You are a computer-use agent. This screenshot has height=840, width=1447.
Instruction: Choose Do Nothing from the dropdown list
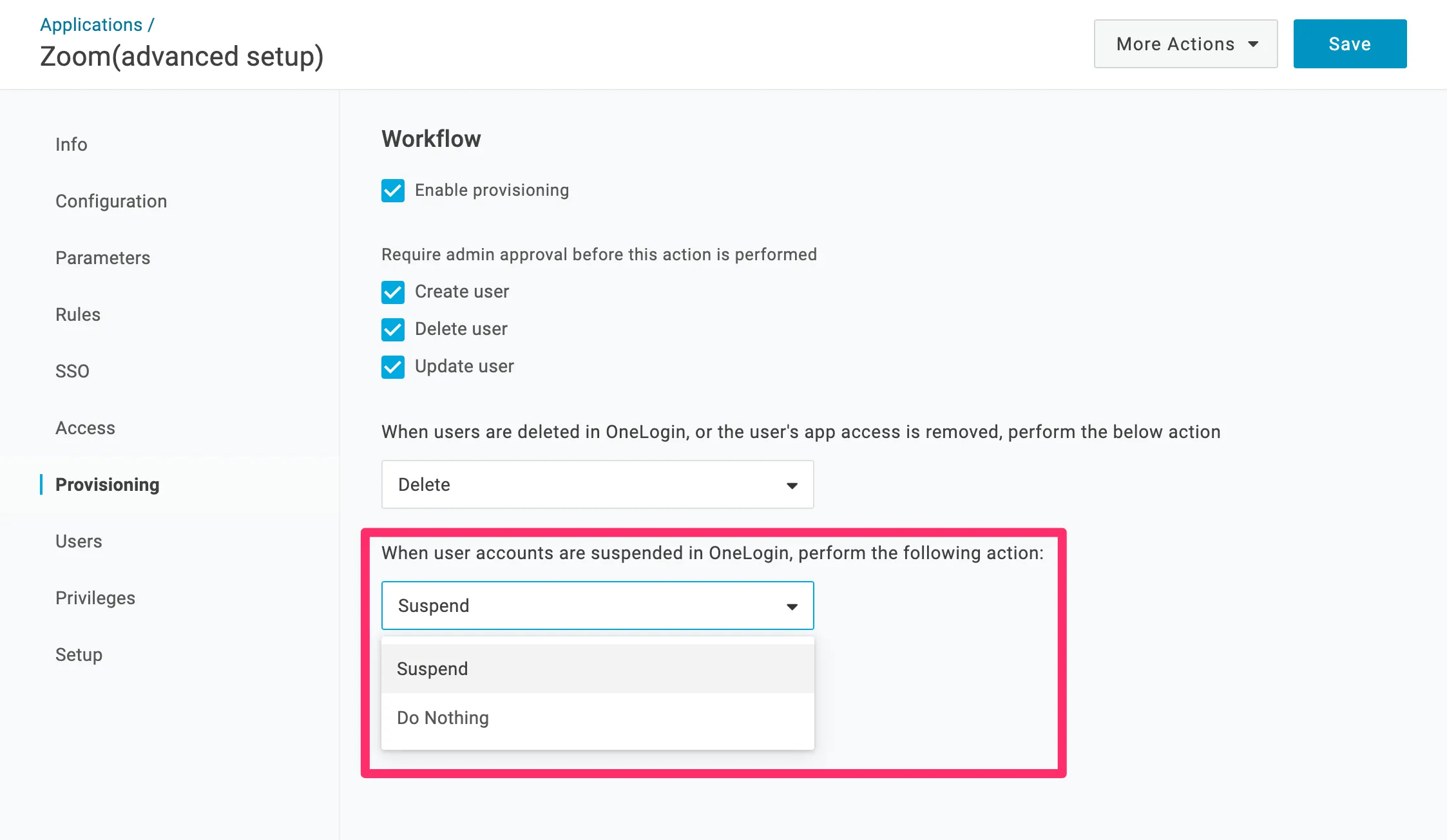click(443, 718)
